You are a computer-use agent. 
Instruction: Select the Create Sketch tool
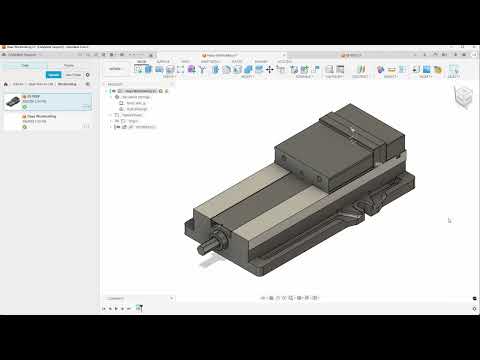138,69
